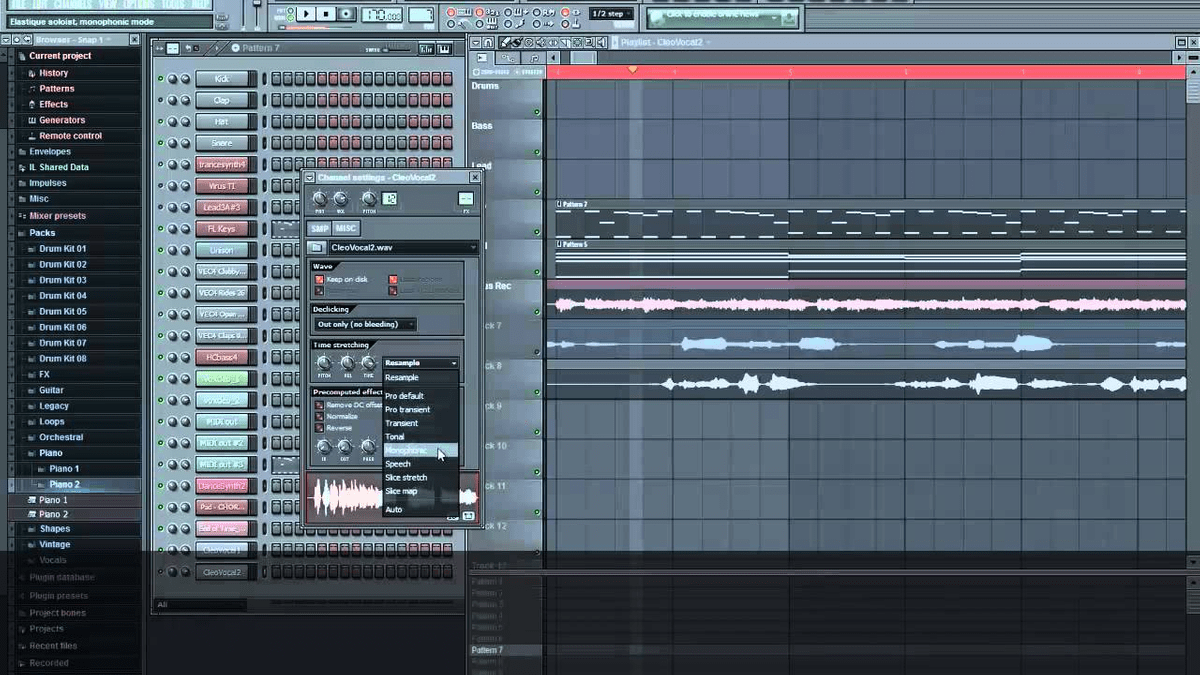Select the Paint brush tool in the Playlist toolbar
Image resolution: width=1200 pixels, height=675 pixels.
tap(517, 42)
